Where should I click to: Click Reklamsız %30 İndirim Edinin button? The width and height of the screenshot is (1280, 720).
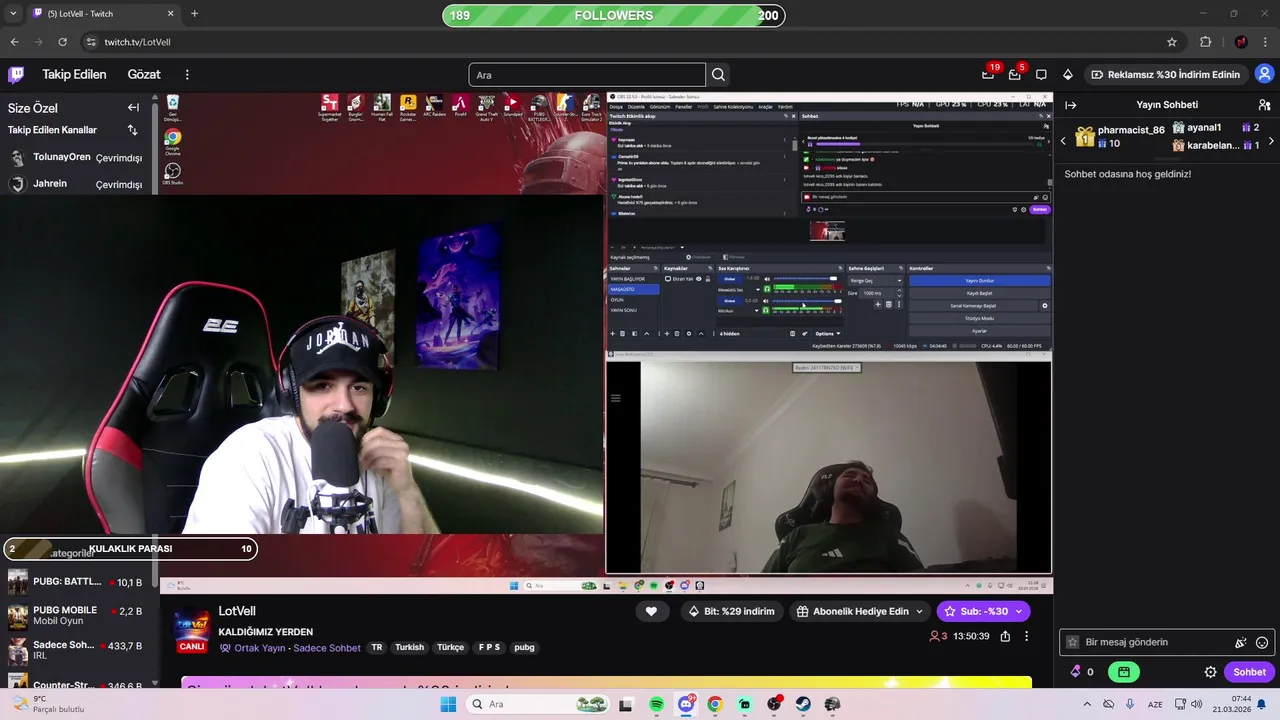click(1165, 74)
